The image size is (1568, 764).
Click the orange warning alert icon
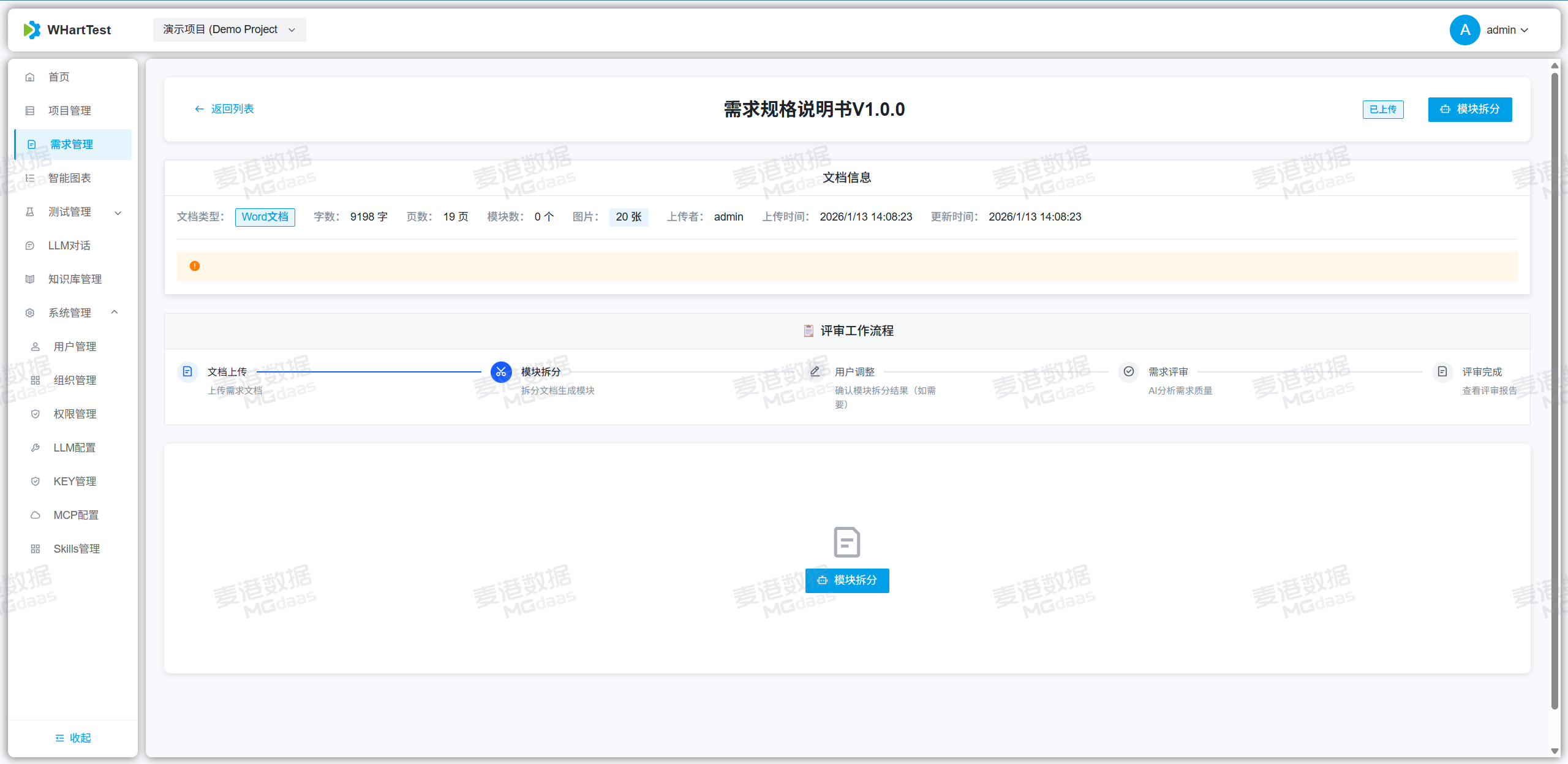195,266
